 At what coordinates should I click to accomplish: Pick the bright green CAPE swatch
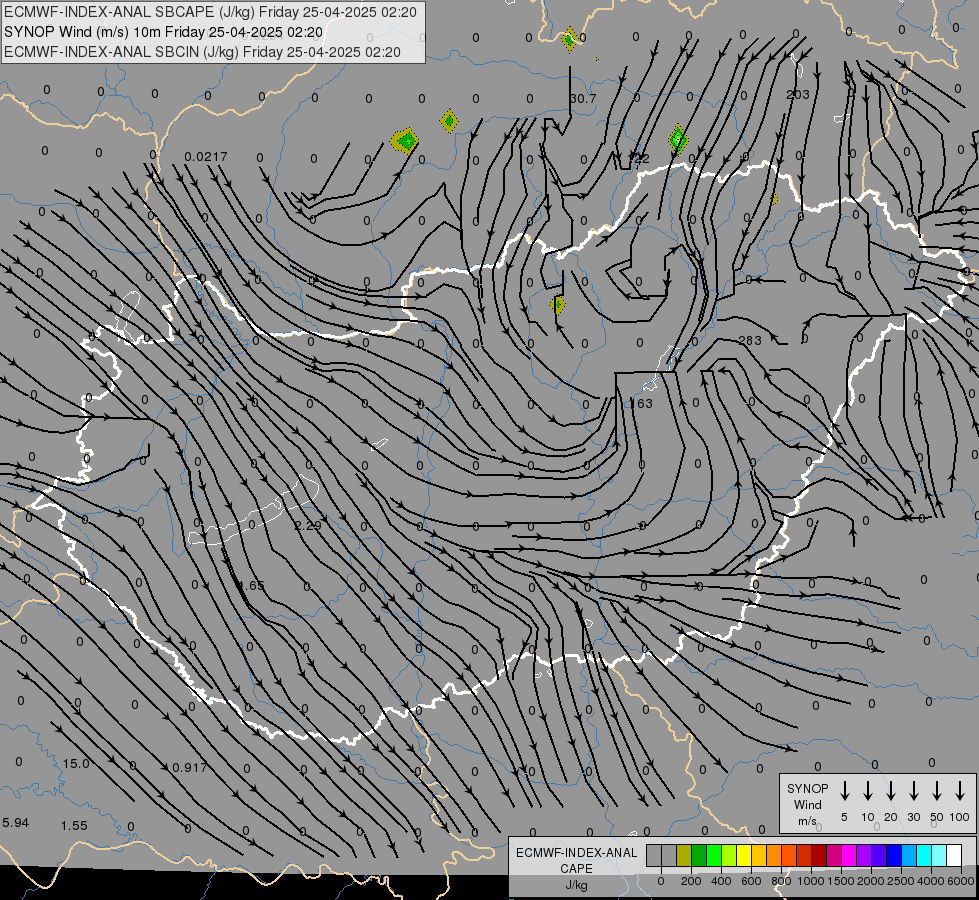coord(714,856)
